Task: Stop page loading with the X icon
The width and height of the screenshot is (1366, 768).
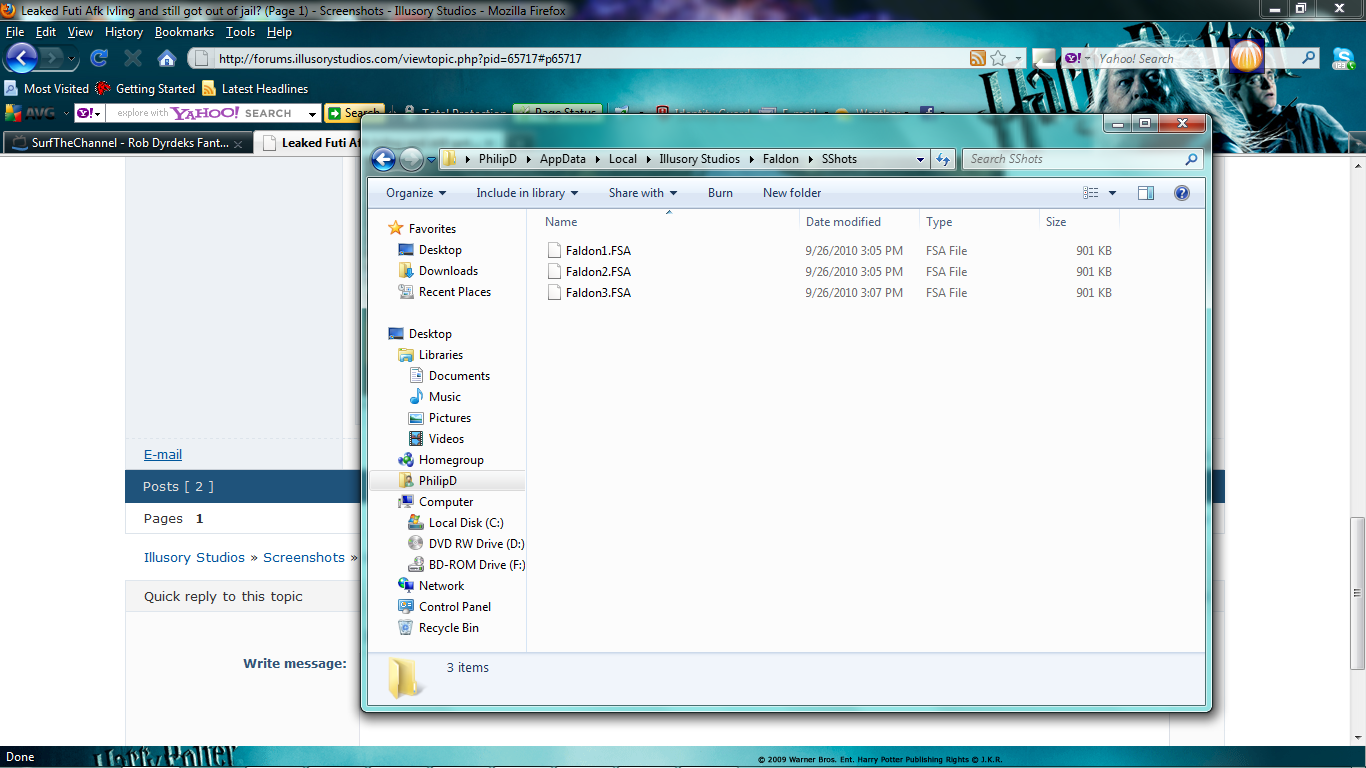Action: (x=133, y=58)
